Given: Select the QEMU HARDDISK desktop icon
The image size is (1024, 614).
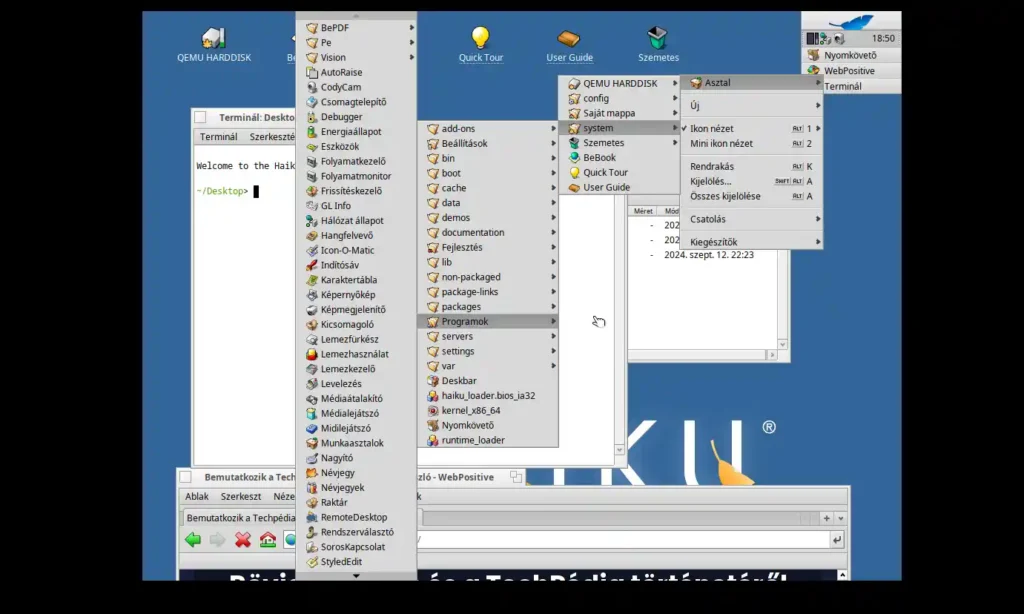Looking at the screenshot, I should [x=214, y=44].
